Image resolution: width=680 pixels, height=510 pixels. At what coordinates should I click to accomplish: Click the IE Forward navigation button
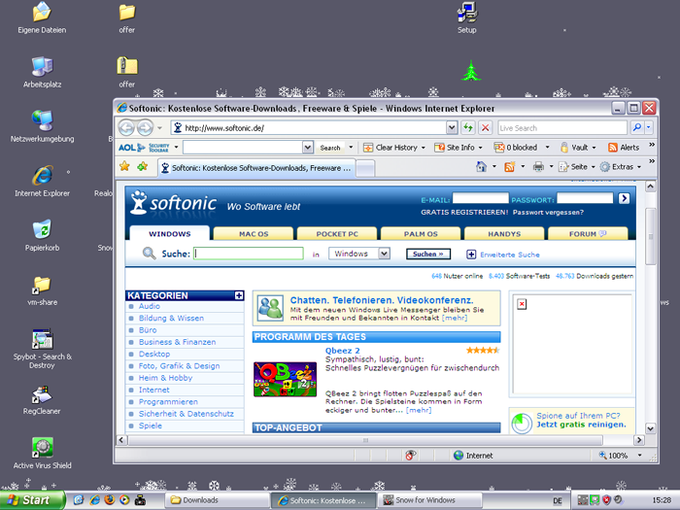[x=145, y=128]
